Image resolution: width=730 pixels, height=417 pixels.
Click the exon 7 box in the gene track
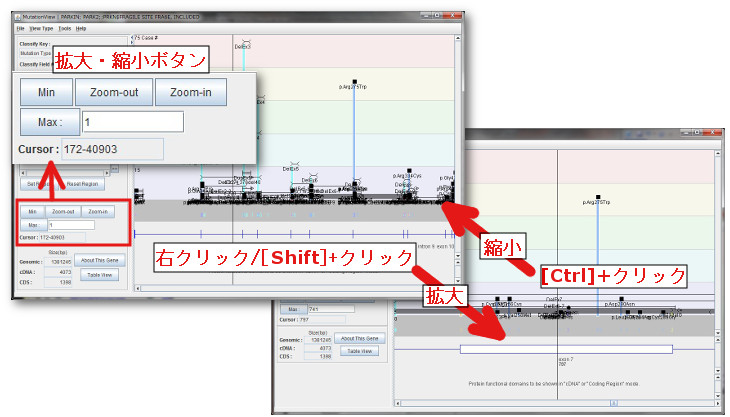566,349
